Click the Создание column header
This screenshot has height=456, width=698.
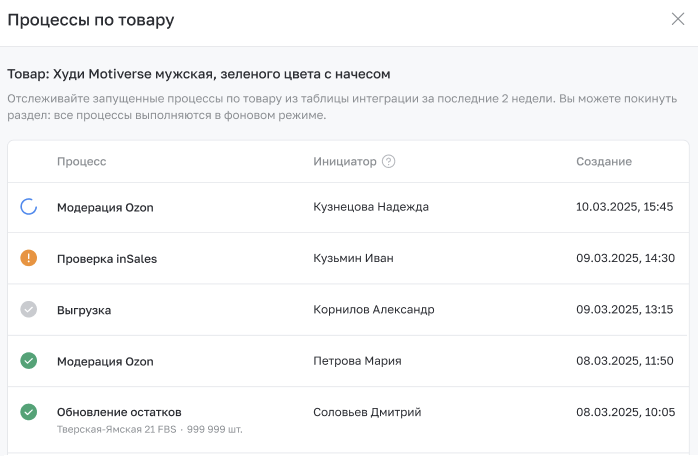[x=603, y=162]
